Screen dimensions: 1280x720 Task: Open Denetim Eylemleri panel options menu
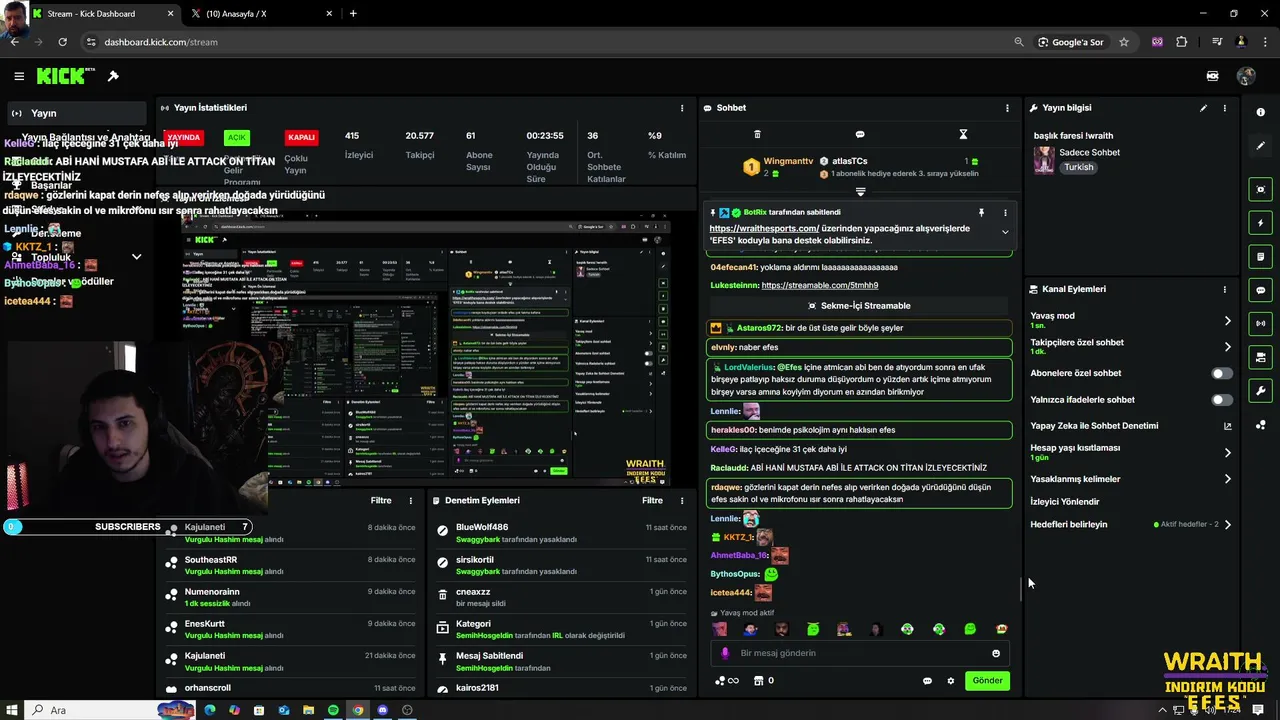pos(682,500)
